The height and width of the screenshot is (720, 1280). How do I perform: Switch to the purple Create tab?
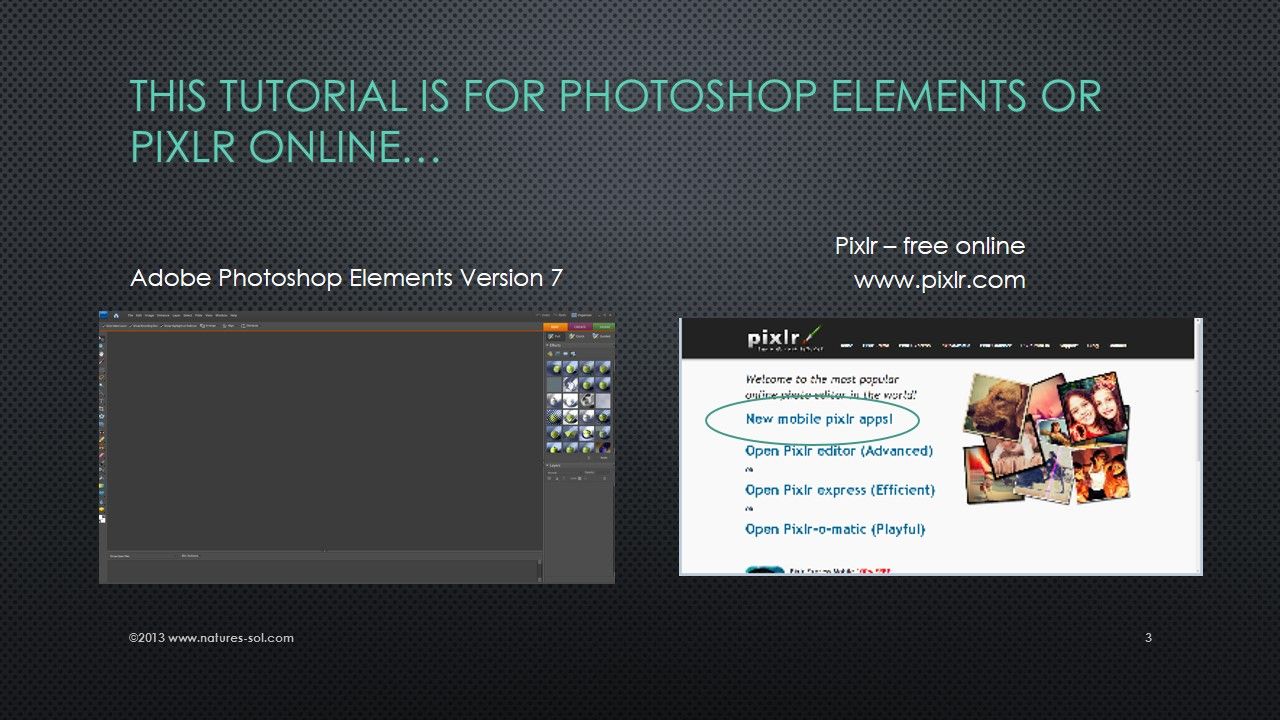click(x=580, y=326)
